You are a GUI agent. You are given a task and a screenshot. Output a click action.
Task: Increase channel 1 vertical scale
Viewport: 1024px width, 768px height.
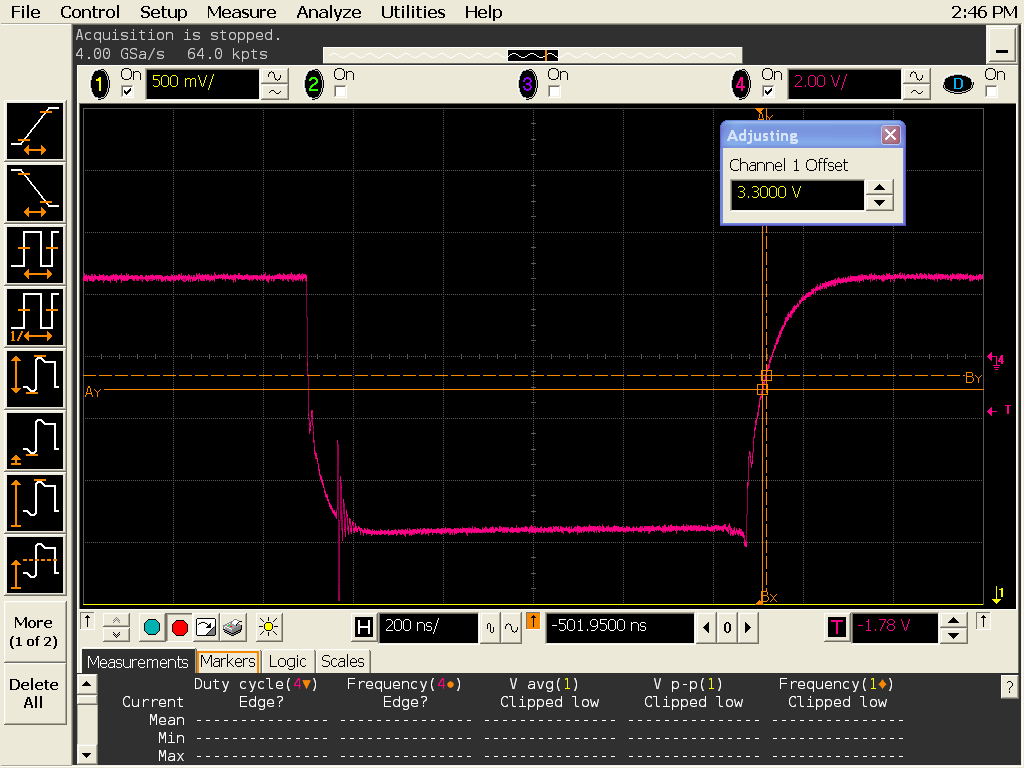(274, 76)
